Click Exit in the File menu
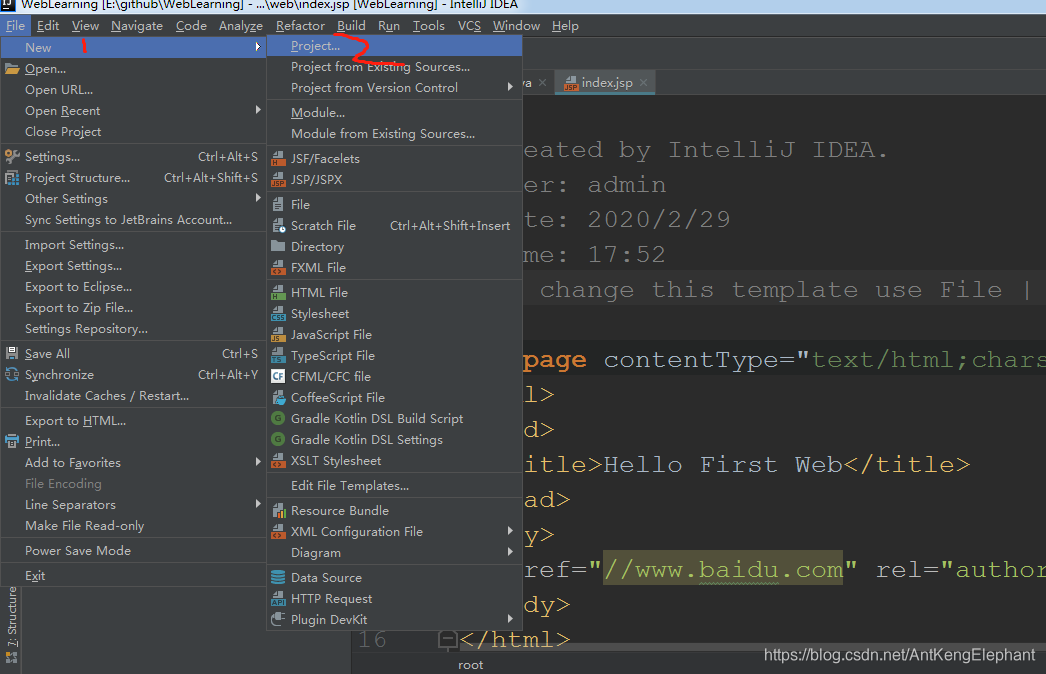This screenshot has height=674, width=1046. coord(133,575)
